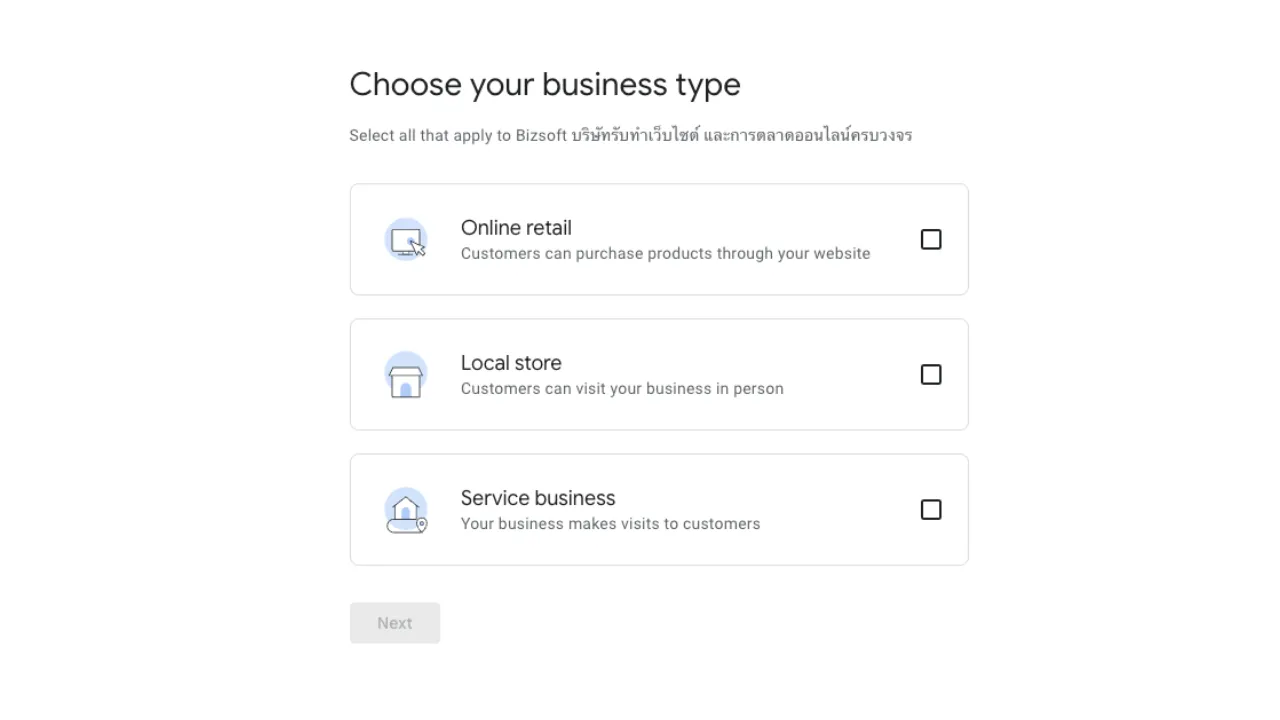This screenshot has width=1280, height=720.
Task: Check the Online retail checkbox
Action: 930,239
